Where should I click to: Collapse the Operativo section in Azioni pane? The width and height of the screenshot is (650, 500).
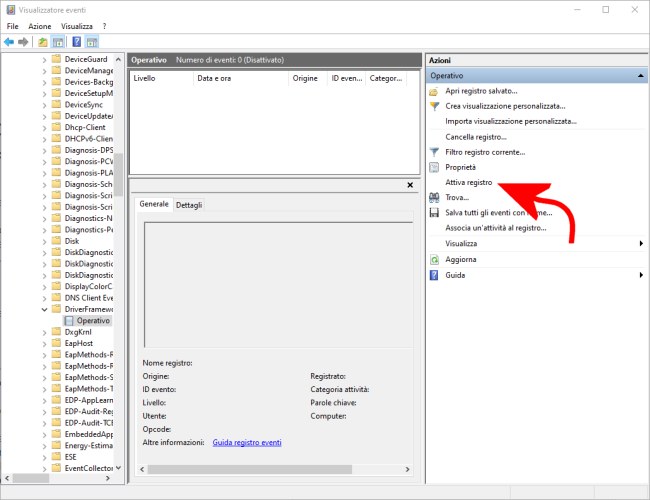[x=640, y=76]
